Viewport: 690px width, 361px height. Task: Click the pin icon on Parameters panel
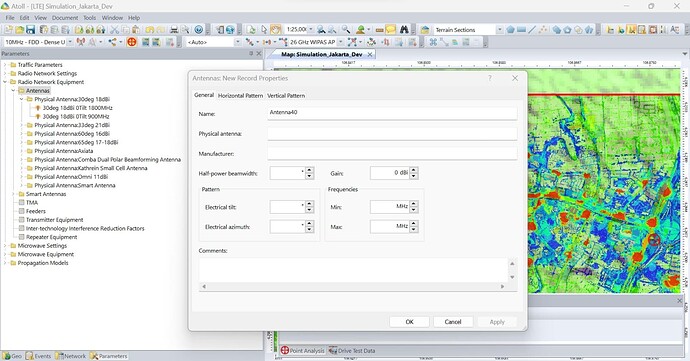pos(251,53)
